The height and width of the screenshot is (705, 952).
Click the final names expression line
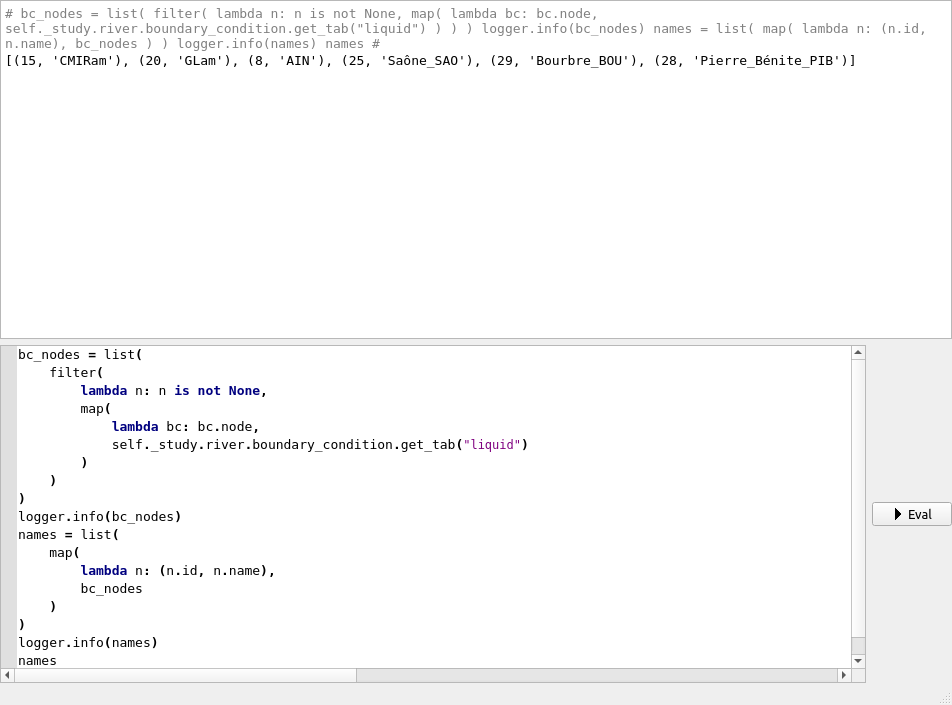(37, 660)
